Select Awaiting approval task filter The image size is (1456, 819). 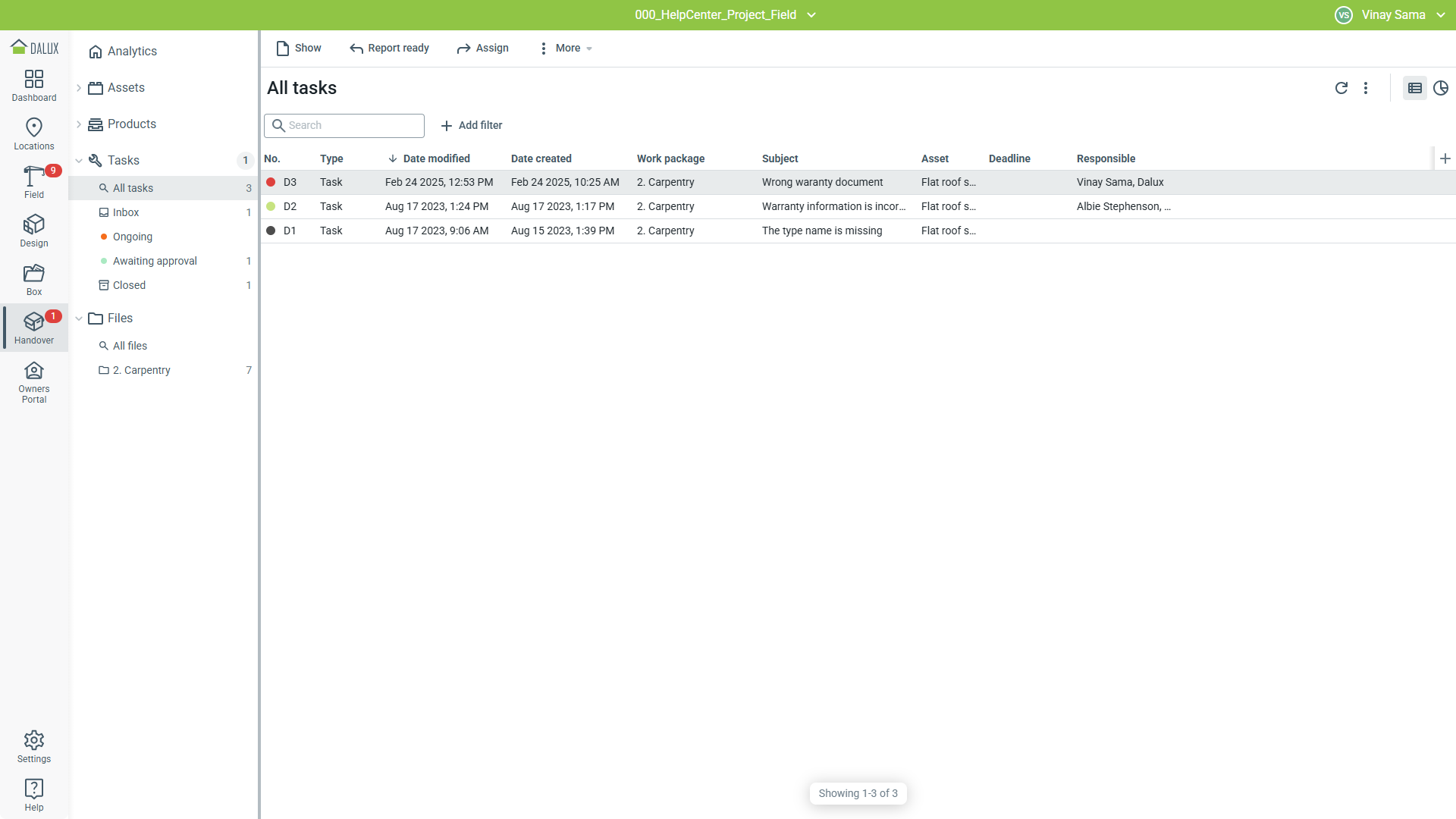pyautogui.click(x=155, y=261)
